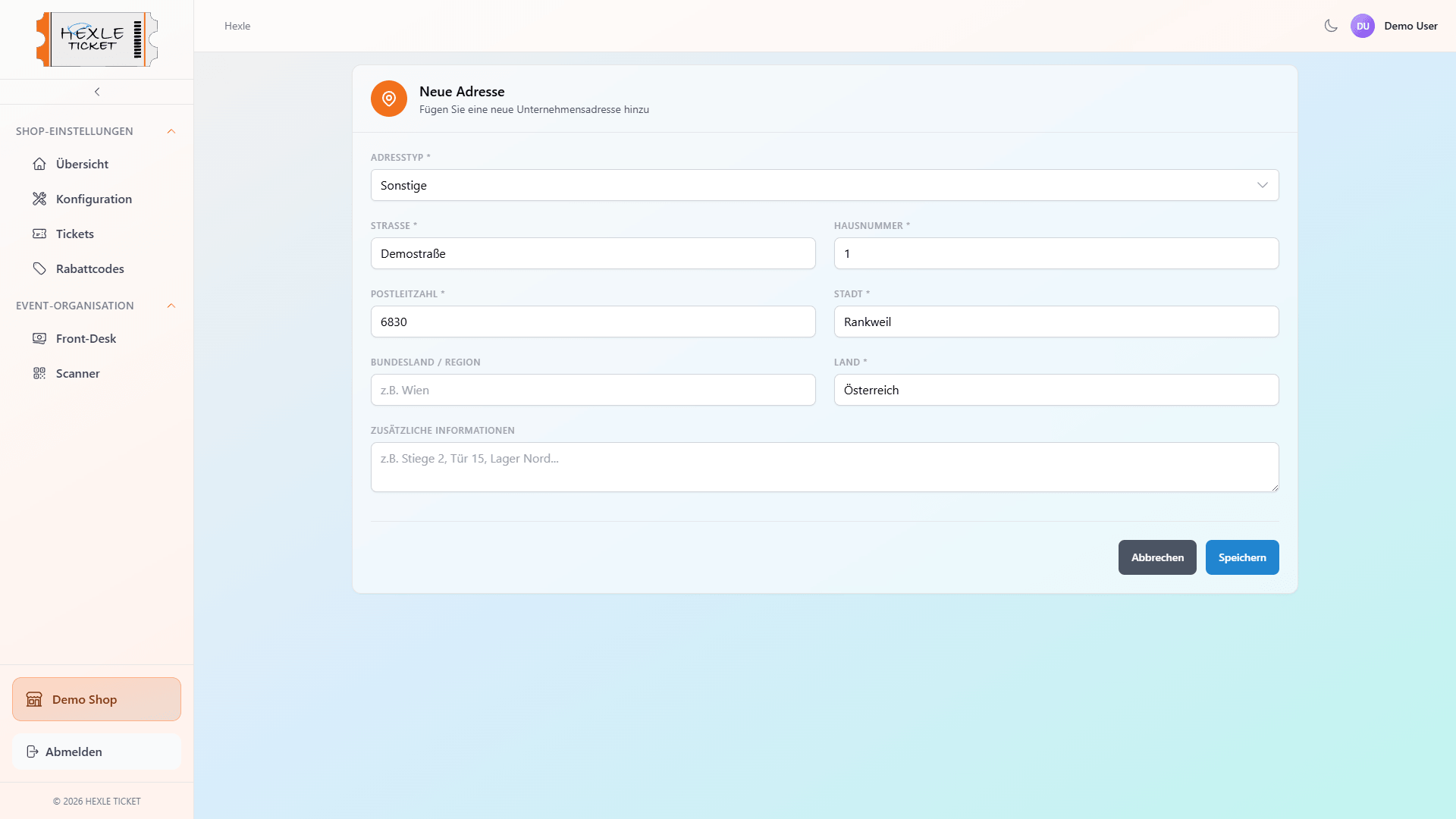Open the Hexle breadcrumb
Image resolution: width=1456 pixels, height=819 pixels.
point(237,25)
